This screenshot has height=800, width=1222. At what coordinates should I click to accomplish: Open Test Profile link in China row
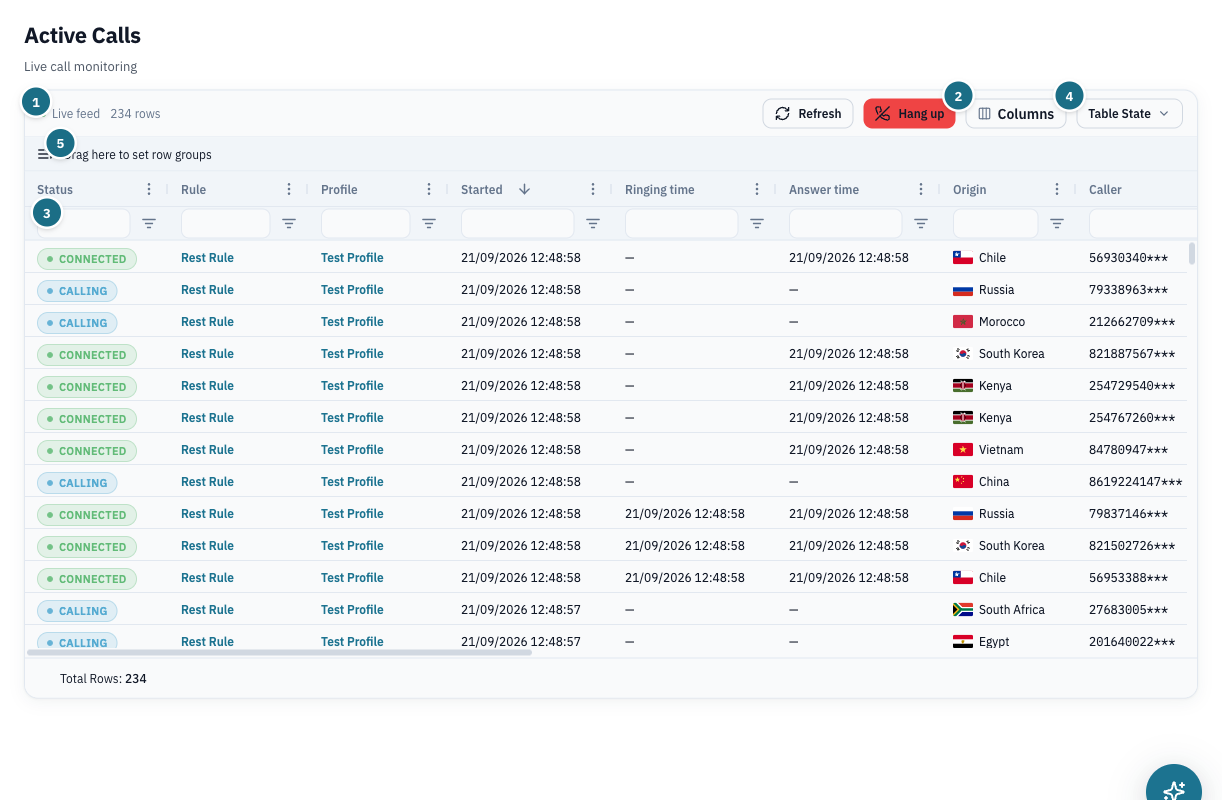point(352,482)
